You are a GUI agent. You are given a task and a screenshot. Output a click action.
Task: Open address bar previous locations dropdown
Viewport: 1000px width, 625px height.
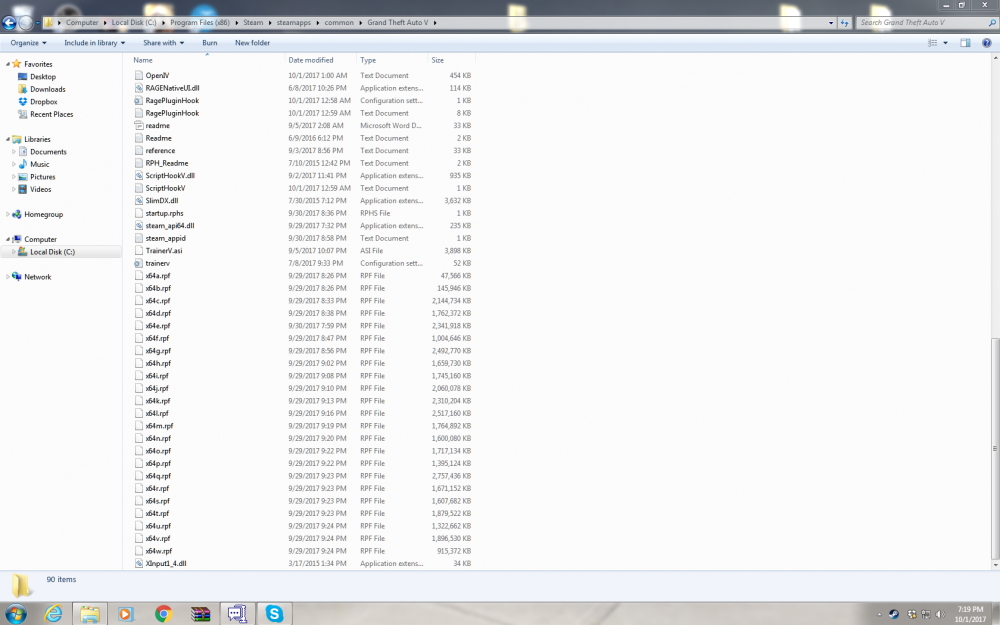[x=830, y=22]
